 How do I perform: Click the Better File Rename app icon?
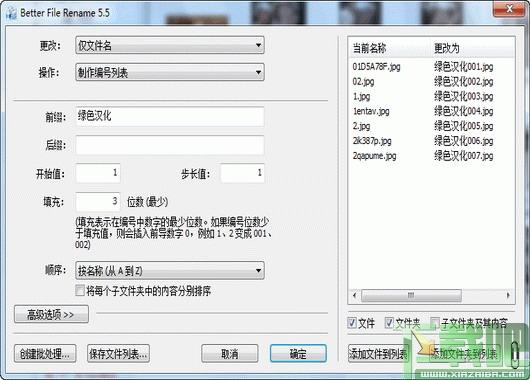point(11,13)
